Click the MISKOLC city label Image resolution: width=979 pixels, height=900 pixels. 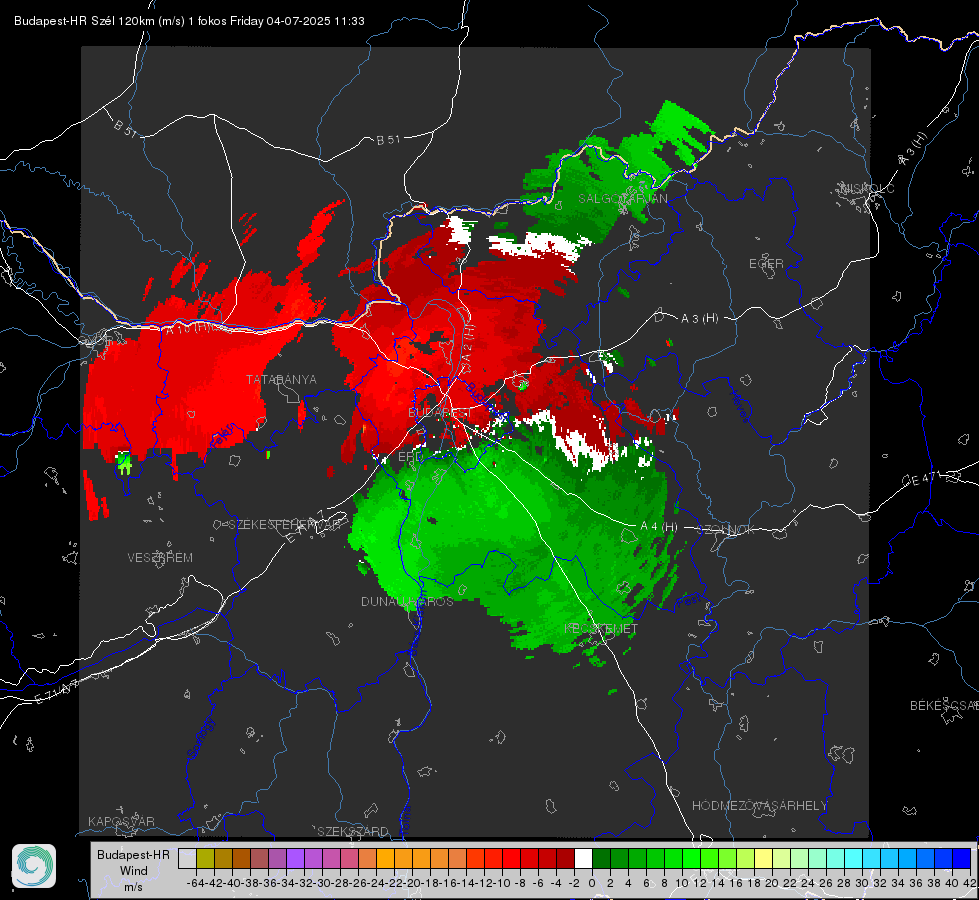(x=867, y=188)
